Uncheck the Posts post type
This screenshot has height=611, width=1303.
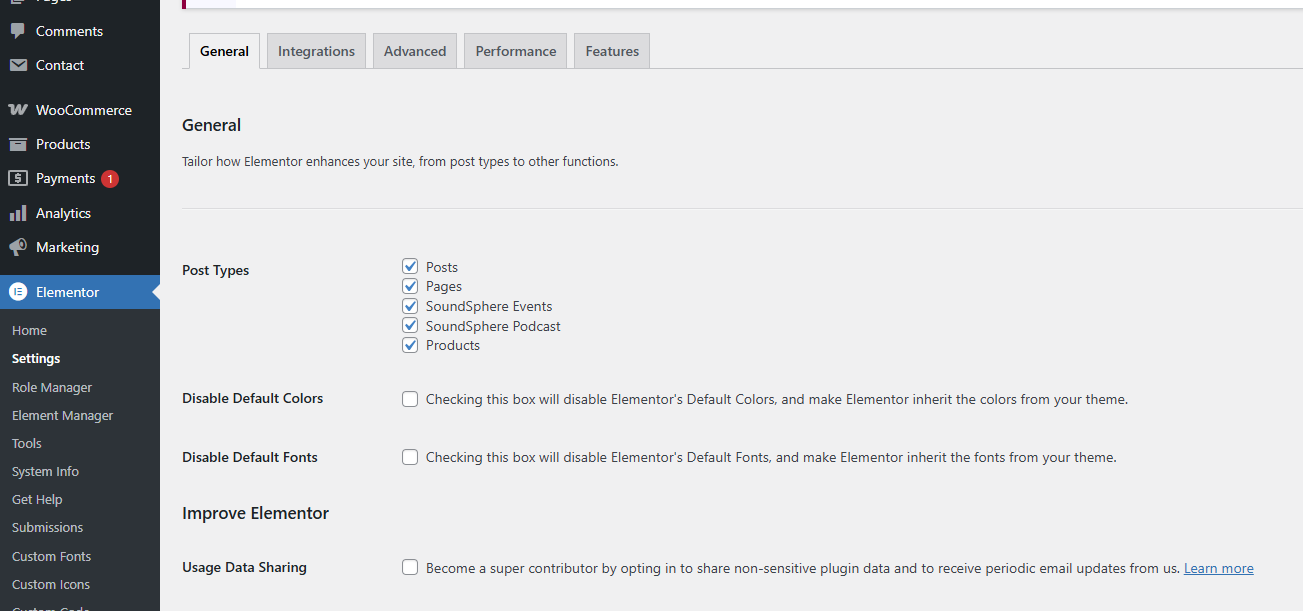pos(410,266)
